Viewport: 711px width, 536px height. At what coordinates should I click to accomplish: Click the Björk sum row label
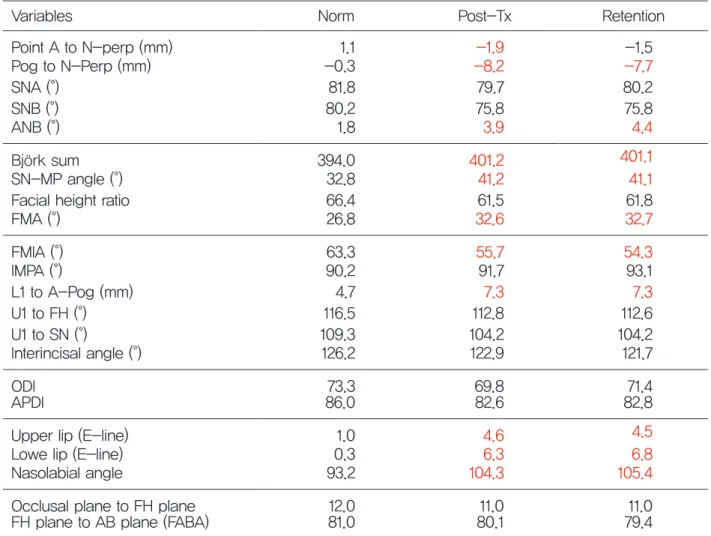click(45, 161)
